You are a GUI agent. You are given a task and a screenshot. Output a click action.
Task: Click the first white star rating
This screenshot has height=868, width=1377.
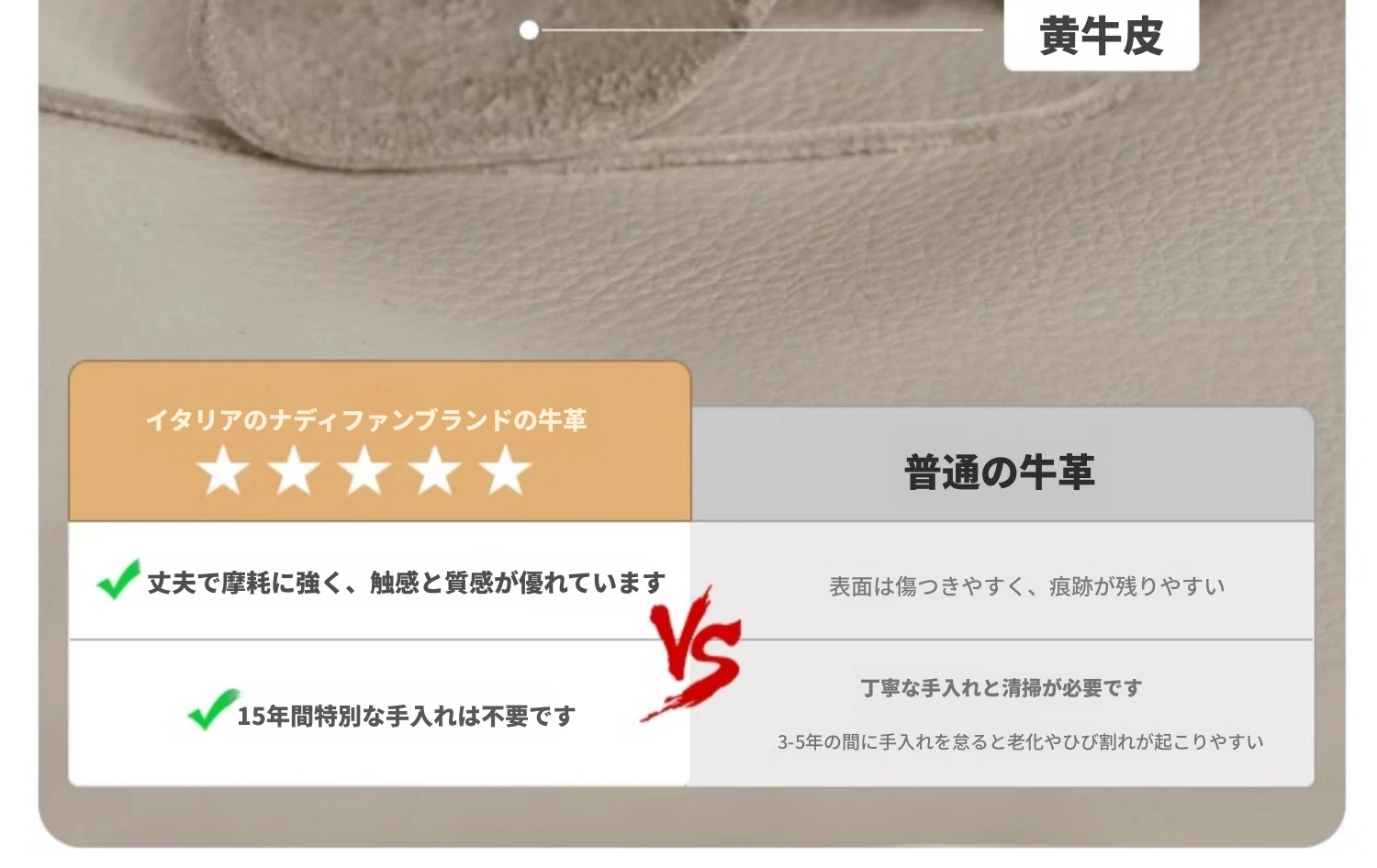[x=223, y=470]
